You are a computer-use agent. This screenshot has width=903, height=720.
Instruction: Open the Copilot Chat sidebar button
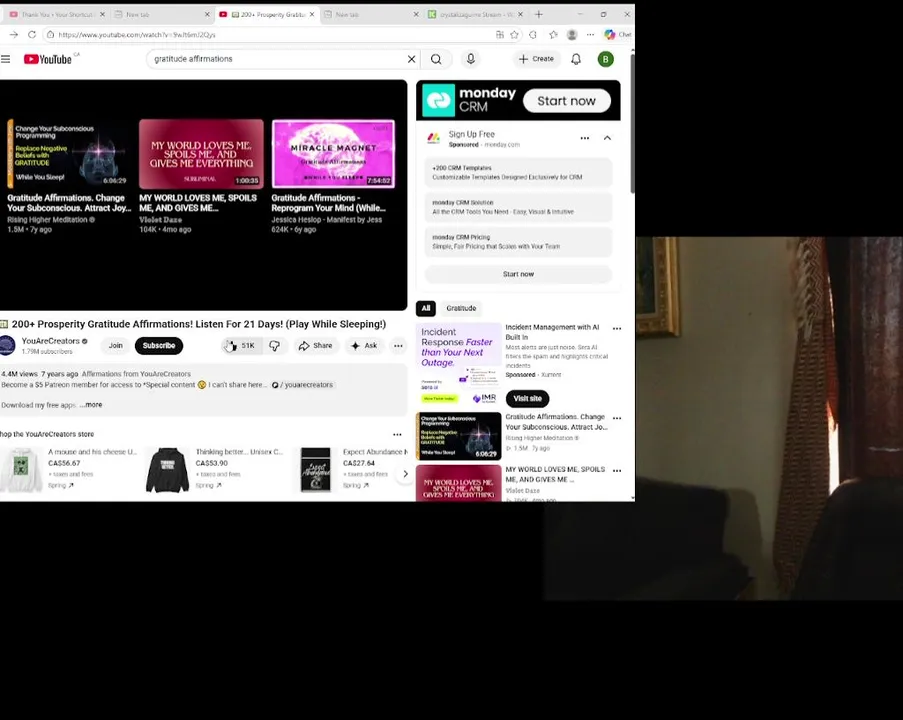(617, 35)
